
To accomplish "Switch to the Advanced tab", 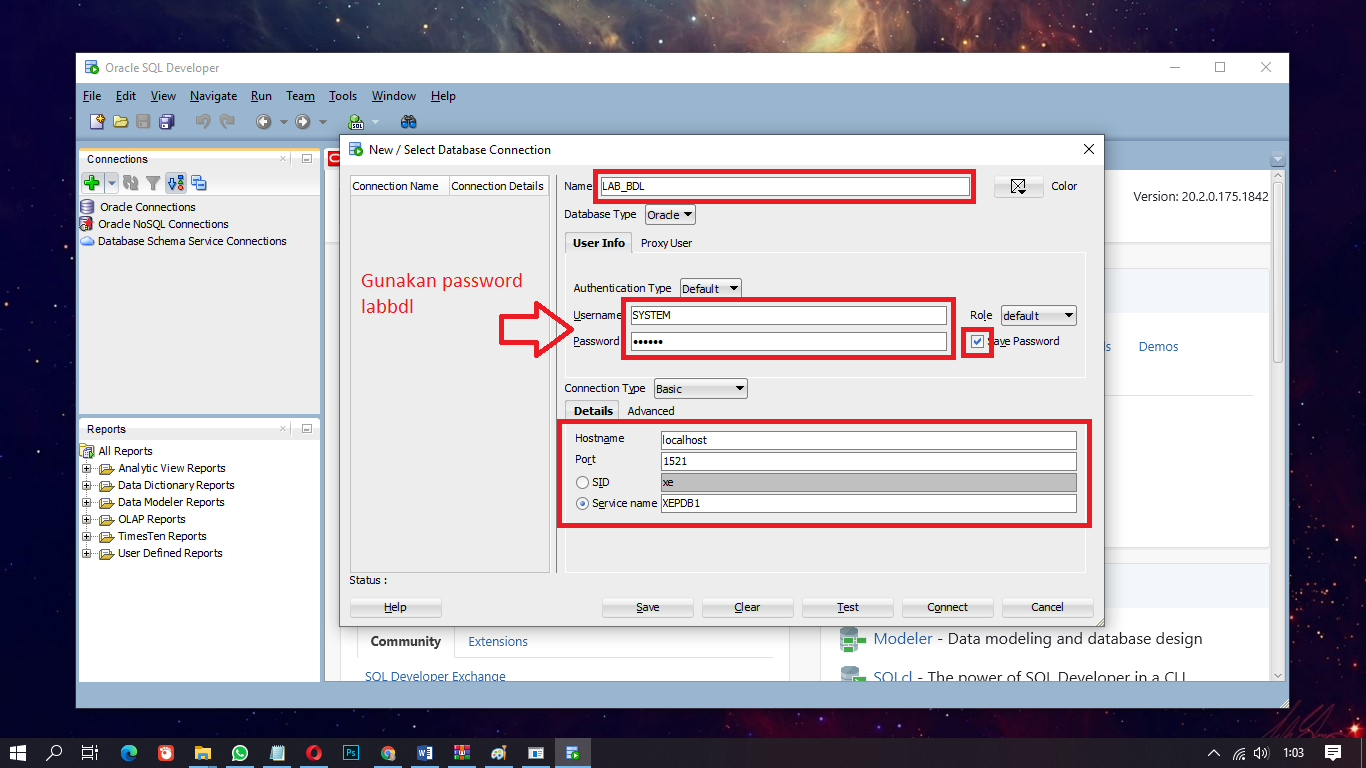I will 651,411.
